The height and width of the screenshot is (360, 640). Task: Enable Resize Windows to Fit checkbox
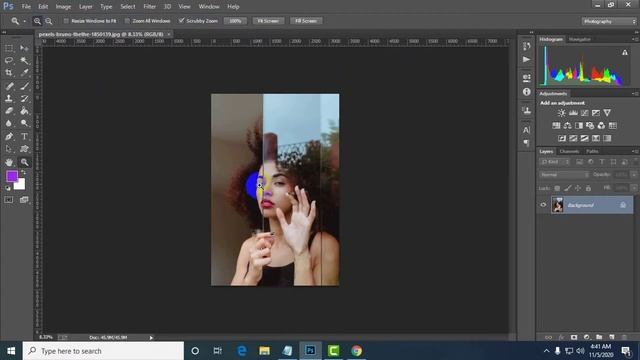[x=66, y=21]
